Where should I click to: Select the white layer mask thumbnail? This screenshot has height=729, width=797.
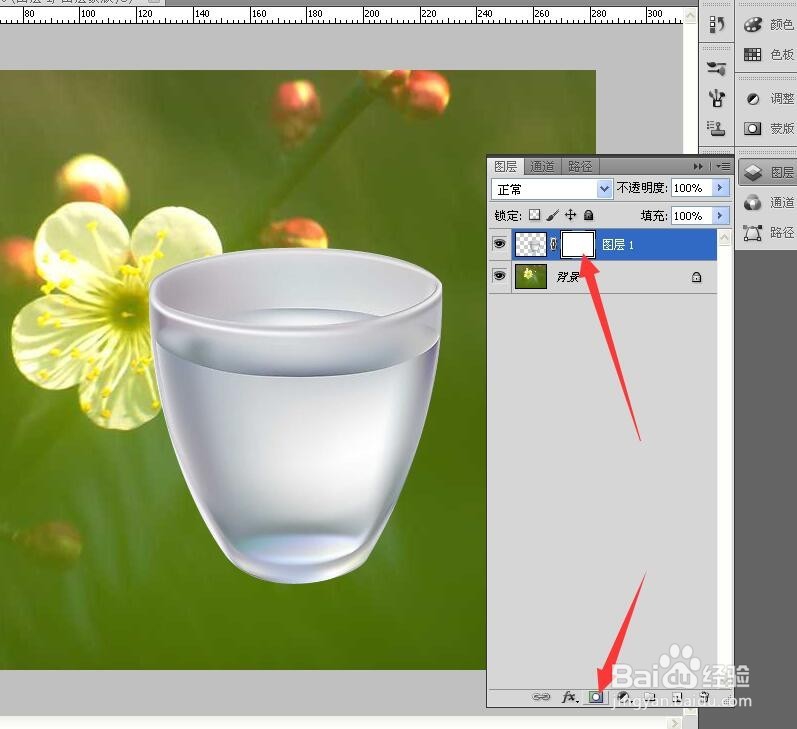pyautogui.click(x=577, y=245)
